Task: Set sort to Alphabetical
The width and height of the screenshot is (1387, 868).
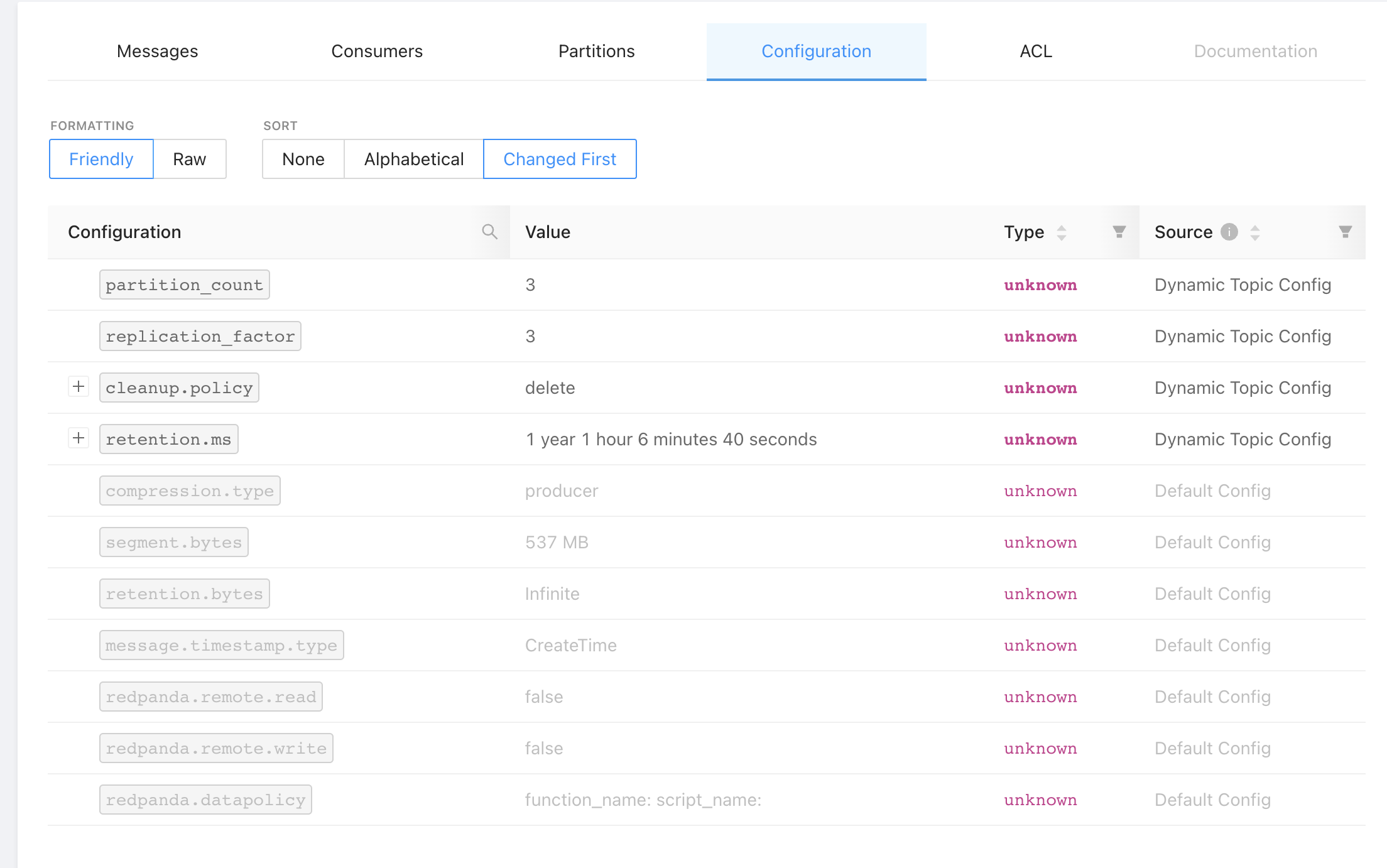Action: [x=414, y=159]
